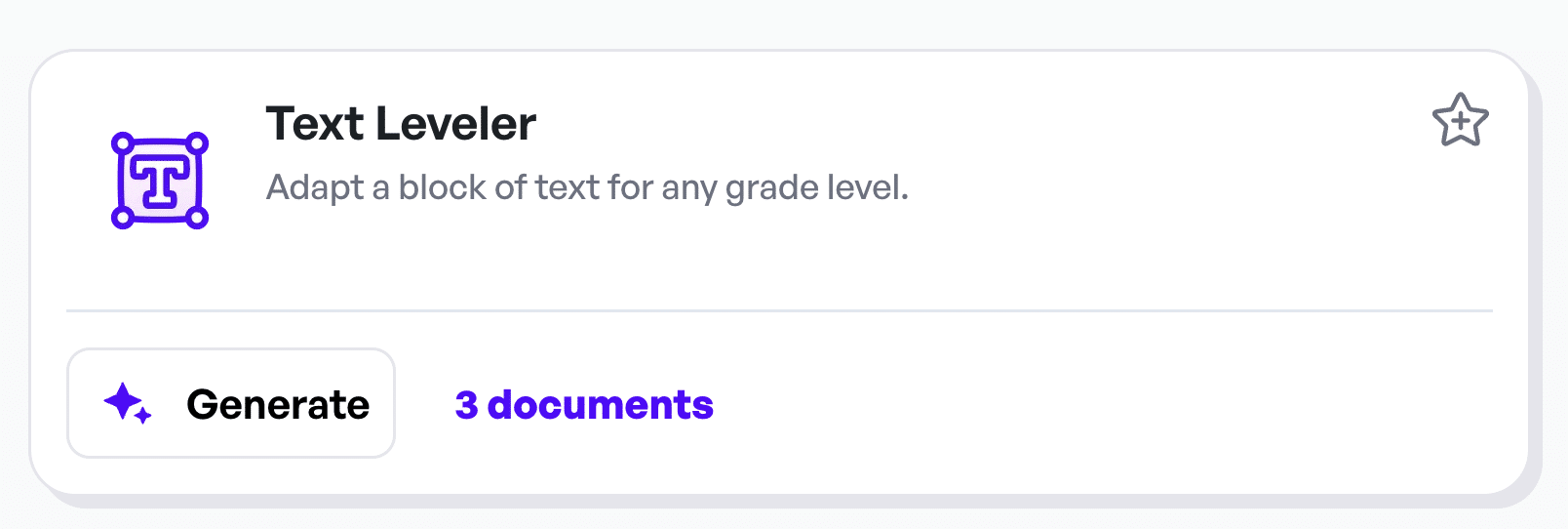Start generating with the Generate label
This screenshot has height=529, width=1568.
278,404
